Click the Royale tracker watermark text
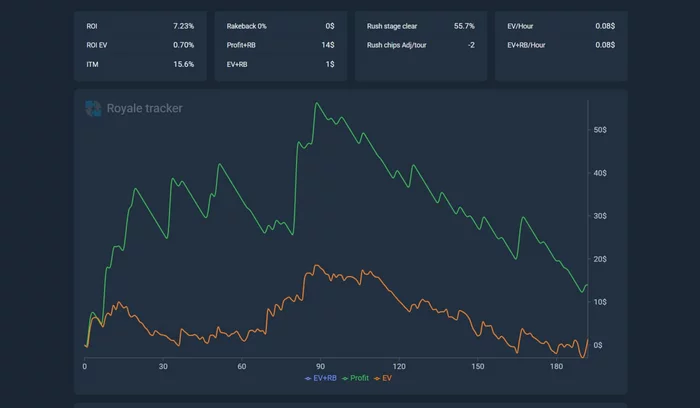700x408 pixels. click(145, 109)
